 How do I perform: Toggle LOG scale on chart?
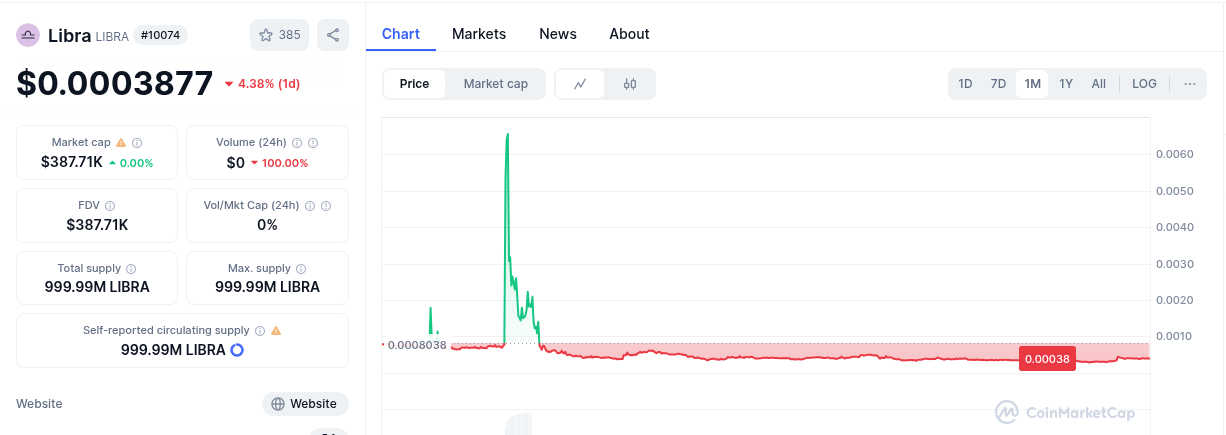click(1144, 84)
